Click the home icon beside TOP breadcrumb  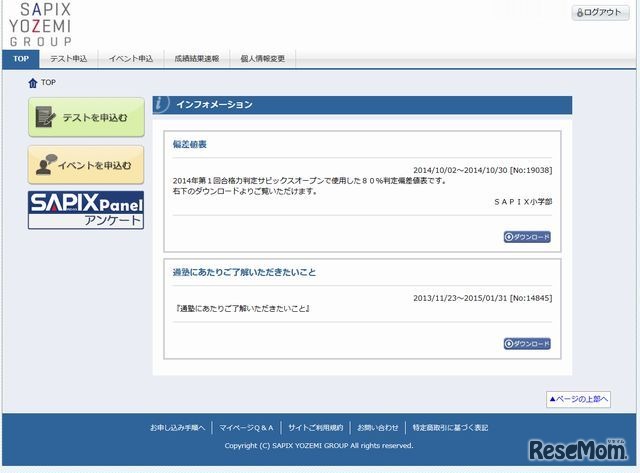click(33, 83)
